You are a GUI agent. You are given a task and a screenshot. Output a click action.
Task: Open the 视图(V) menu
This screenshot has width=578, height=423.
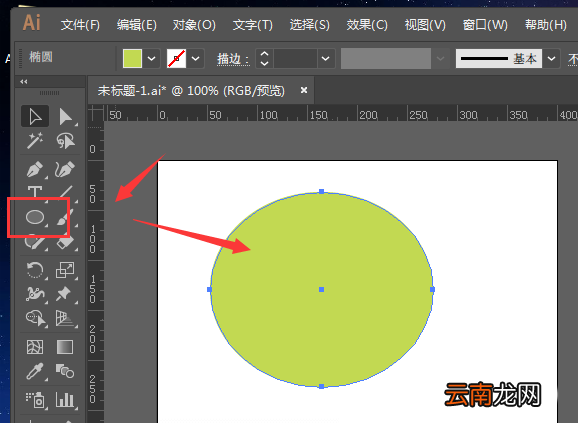(x=425, y=25)
